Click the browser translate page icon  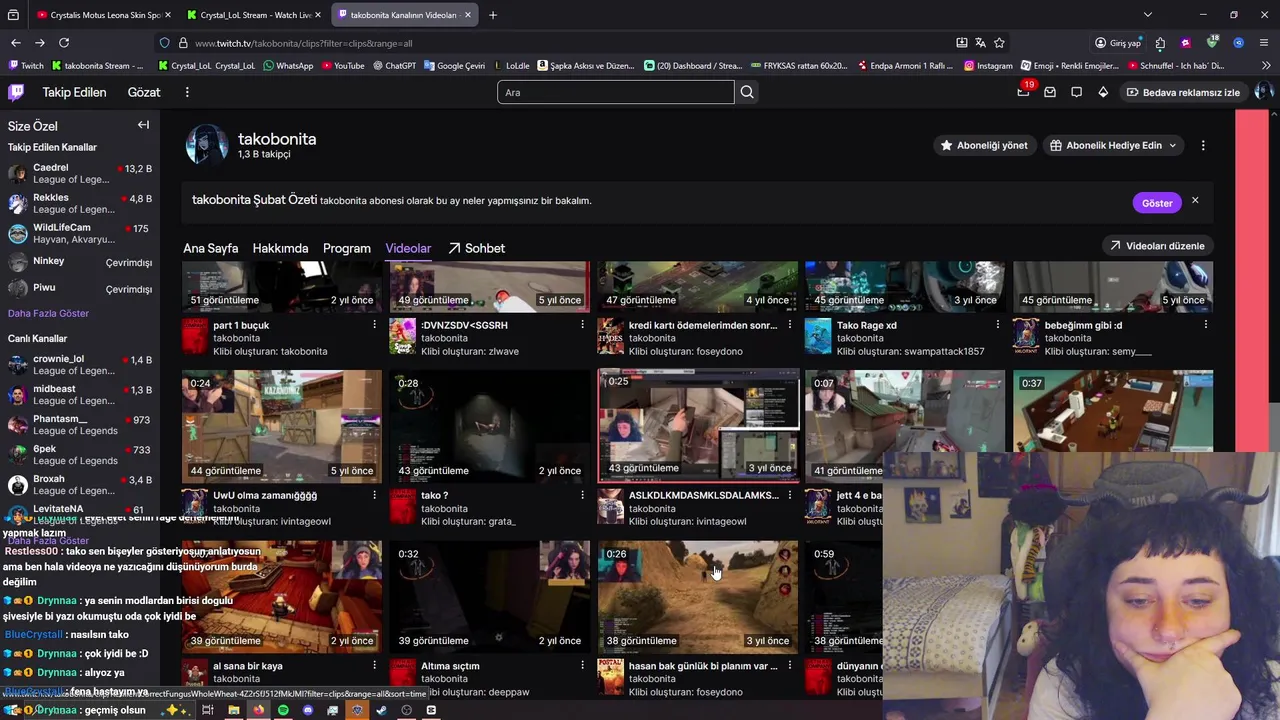[980, 43]
